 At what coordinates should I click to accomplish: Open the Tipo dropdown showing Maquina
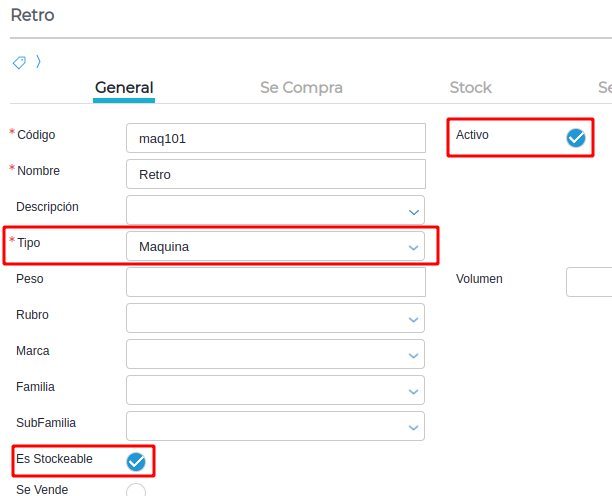pos(275,246)
